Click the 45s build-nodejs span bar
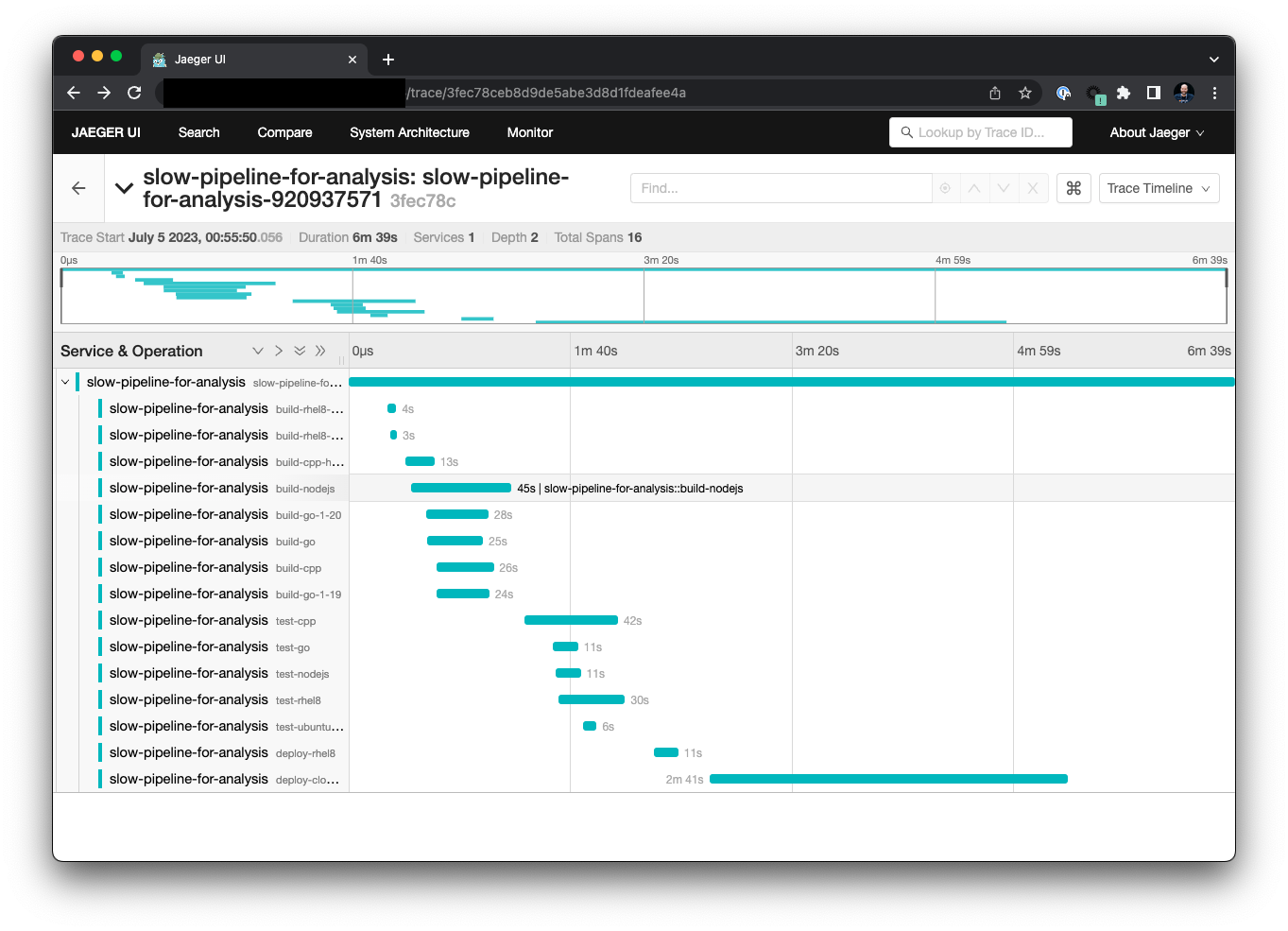Viewport: 1288px width, 931px height. pyautogui.click(x=461, y=488)
